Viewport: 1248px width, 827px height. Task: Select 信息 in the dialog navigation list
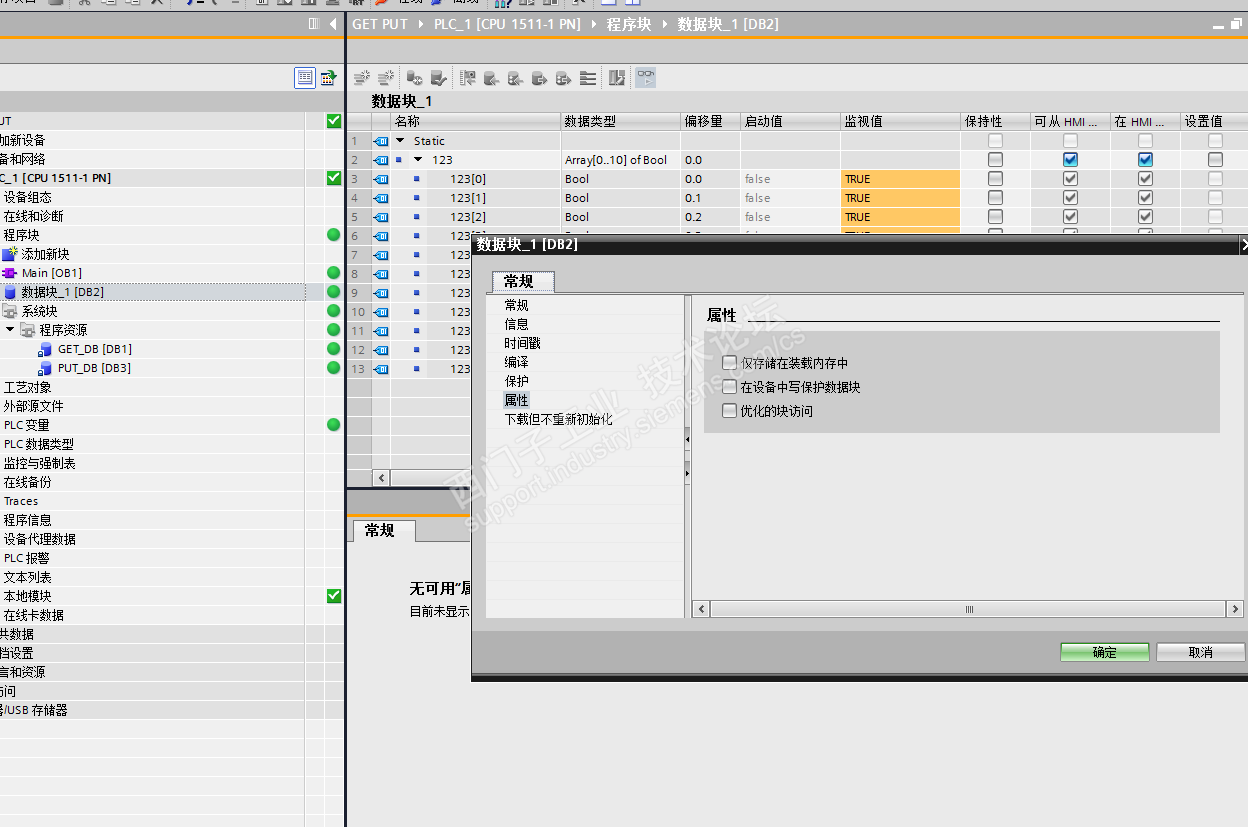516,324
